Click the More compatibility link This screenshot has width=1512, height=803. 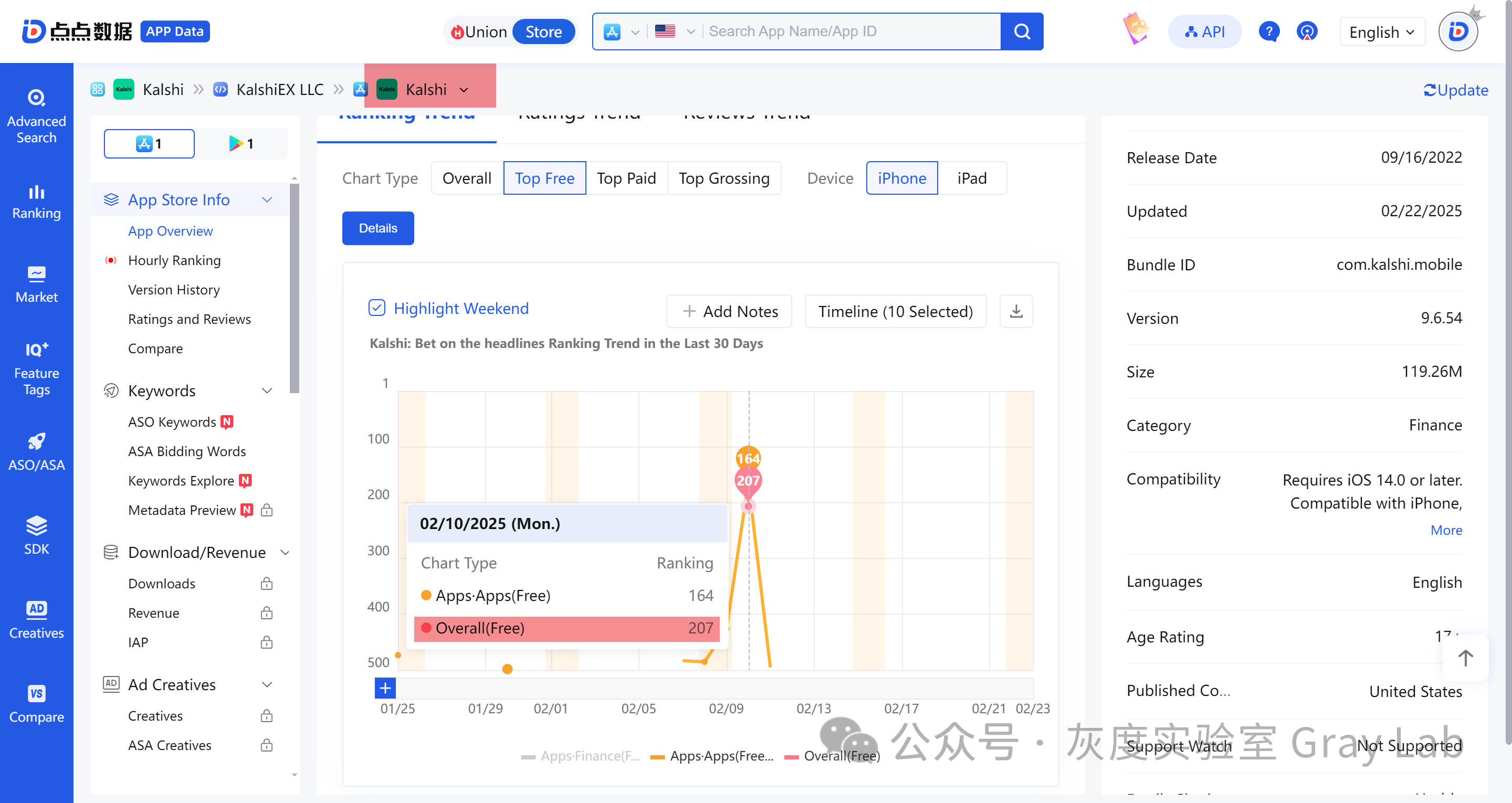click(x=1446, y=530)
